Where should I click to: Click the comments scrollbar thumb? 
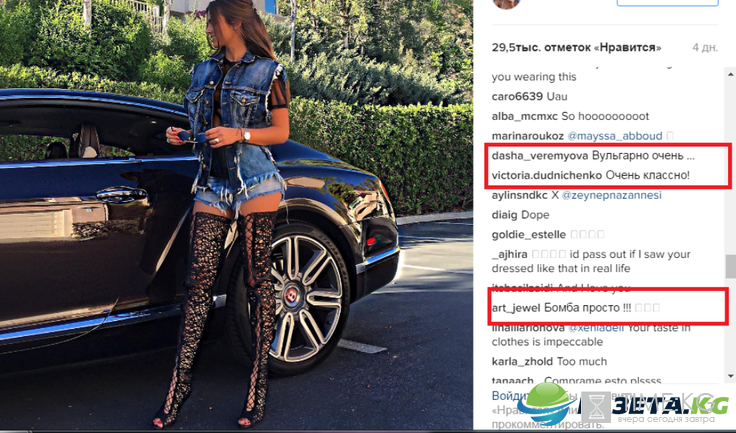pyautogui.click(x=730, y=266)
